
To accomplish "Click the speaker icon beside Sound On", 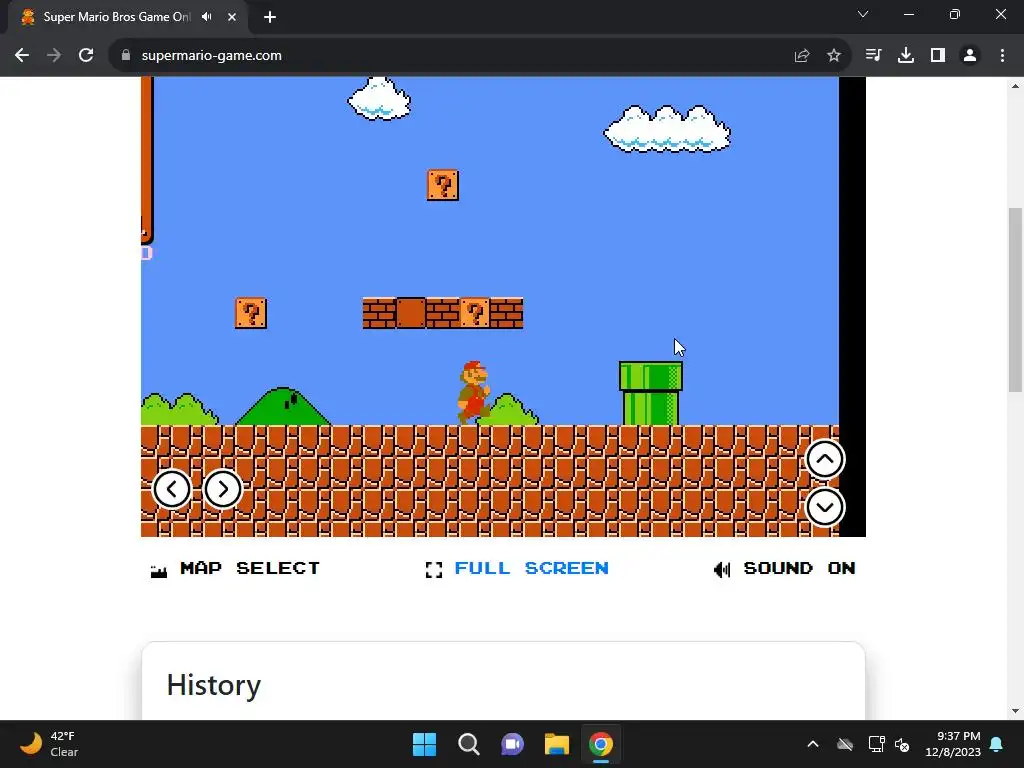I will click(722, 569).
